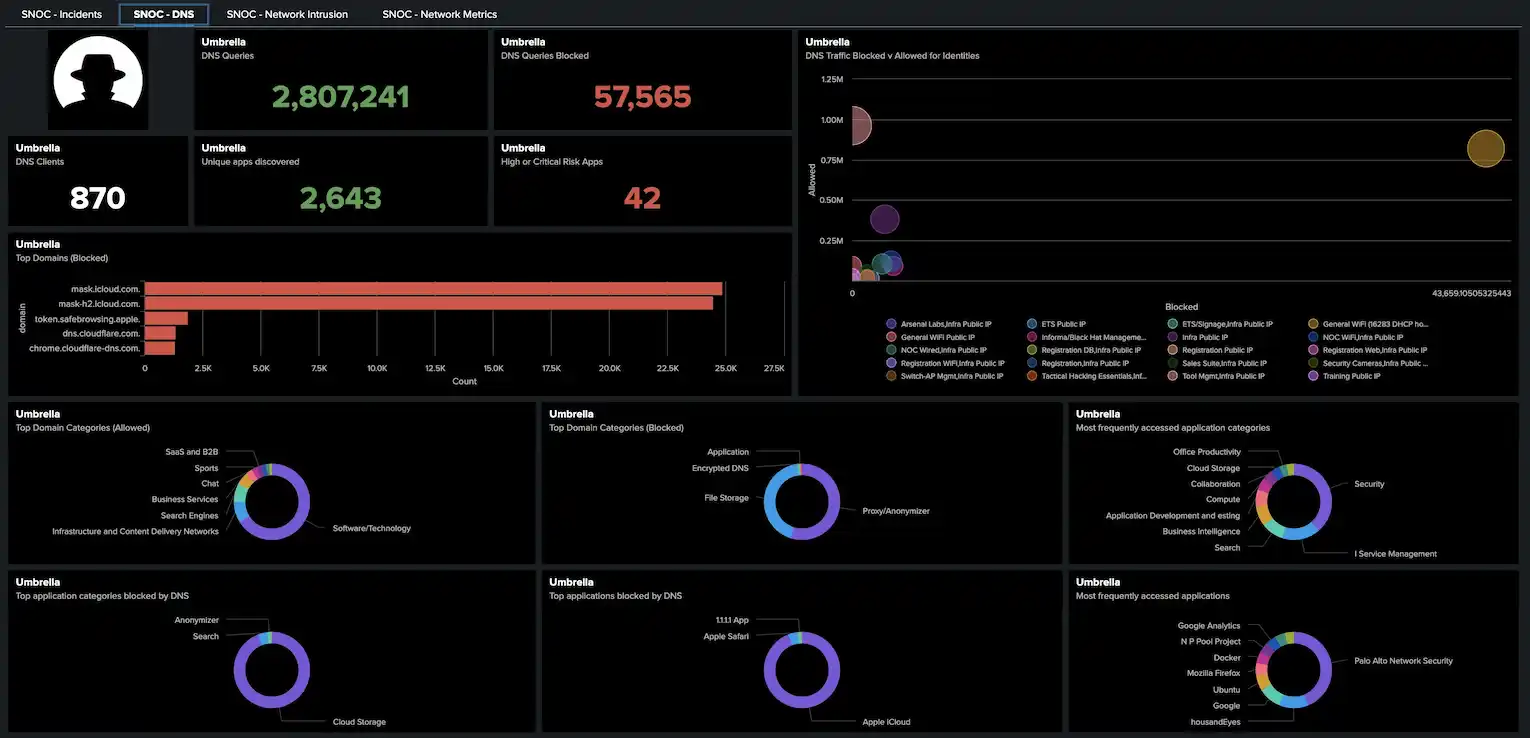
Task: Toggle Registration Web,Infra Public IP legend swatch
Action: pos(1313,350)
